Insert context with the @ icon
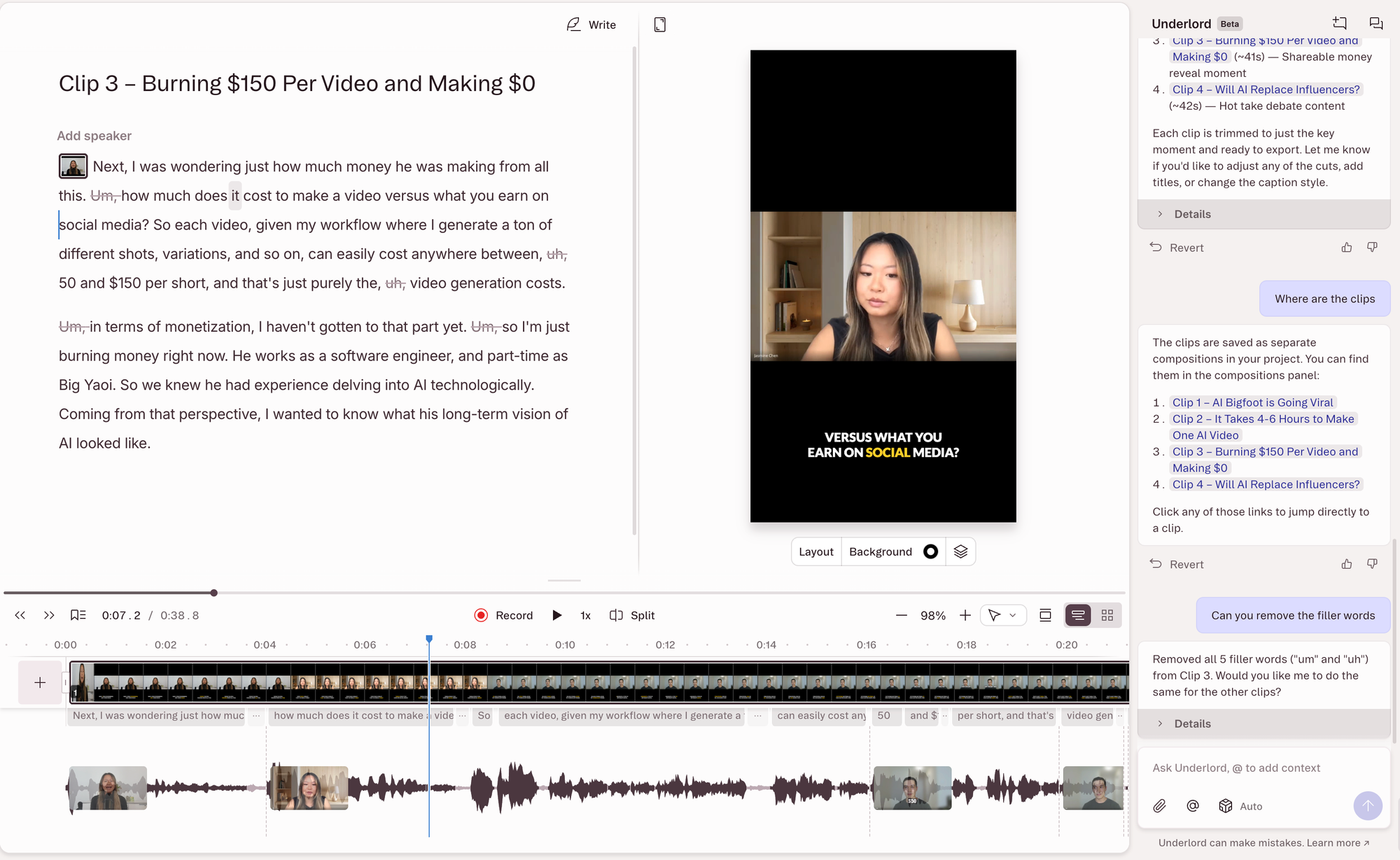 click(1193, 806)
